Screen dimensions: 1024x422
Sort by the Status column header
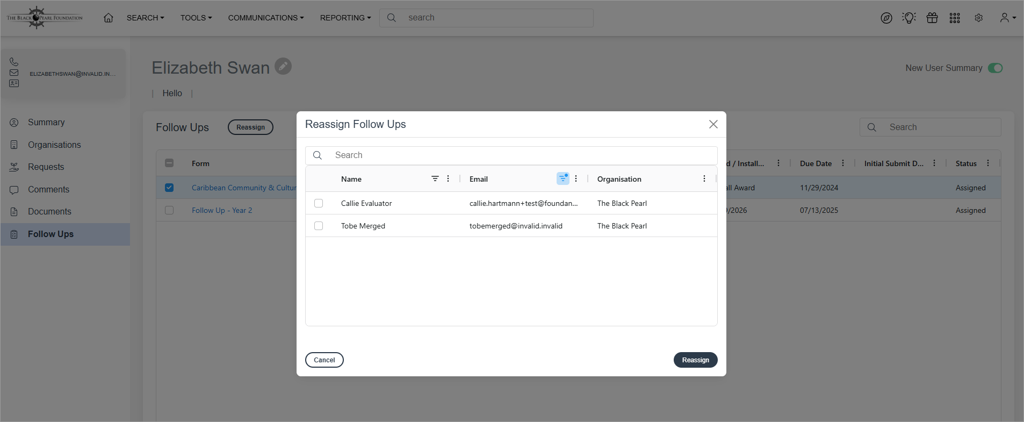click(966, 163)
